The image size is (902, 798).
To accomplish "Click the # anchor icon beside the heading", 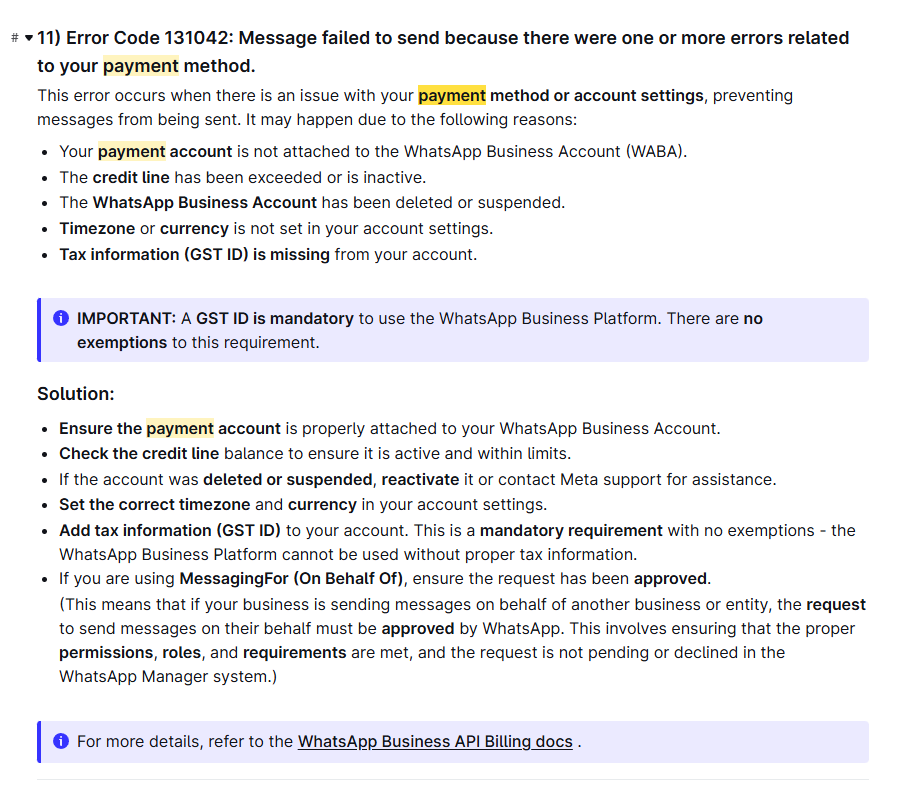I will pos(15,38).
